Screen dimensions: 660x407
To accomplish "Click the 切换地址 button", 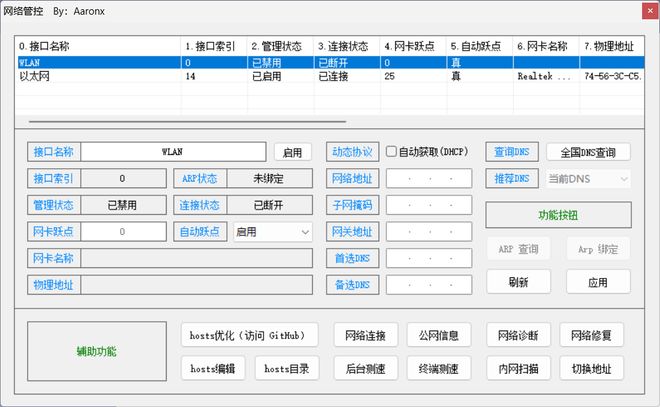I will coord(591,368).
